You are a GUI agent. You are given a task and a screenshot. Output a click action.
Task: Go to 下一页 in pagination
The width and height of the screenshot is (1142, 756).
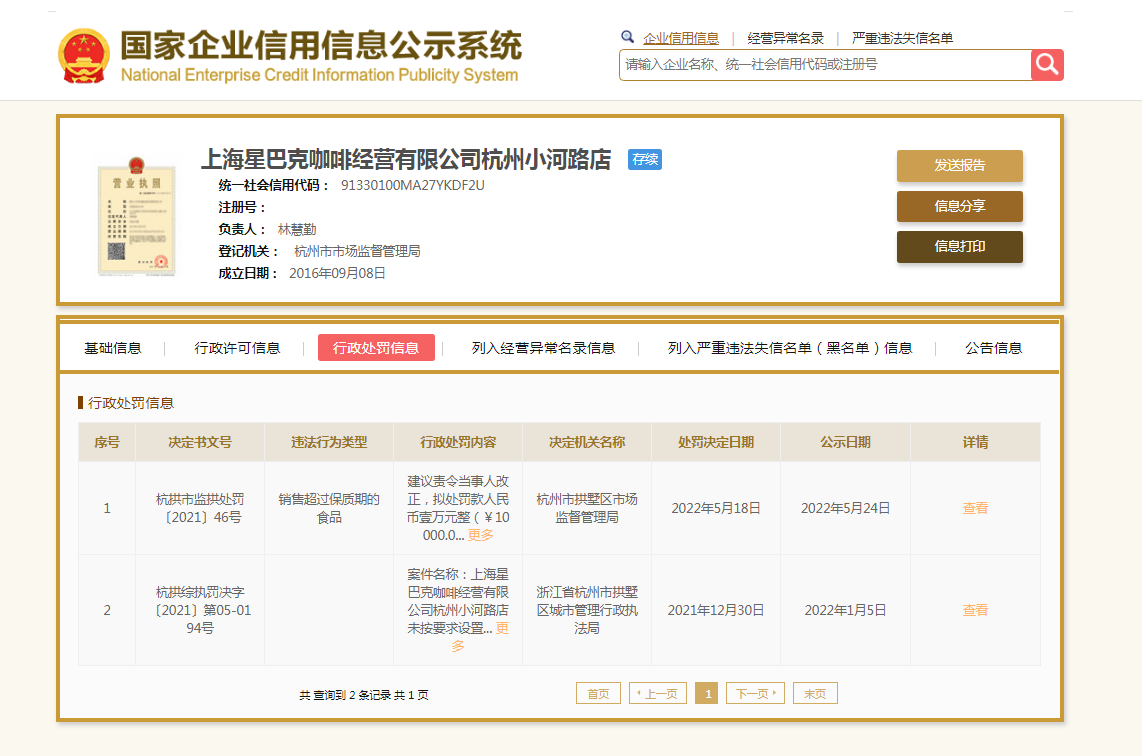755,693
